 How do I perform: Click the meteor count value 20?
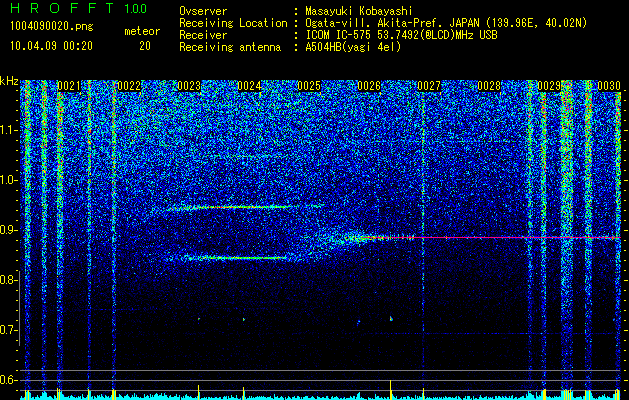coord(145,46)
